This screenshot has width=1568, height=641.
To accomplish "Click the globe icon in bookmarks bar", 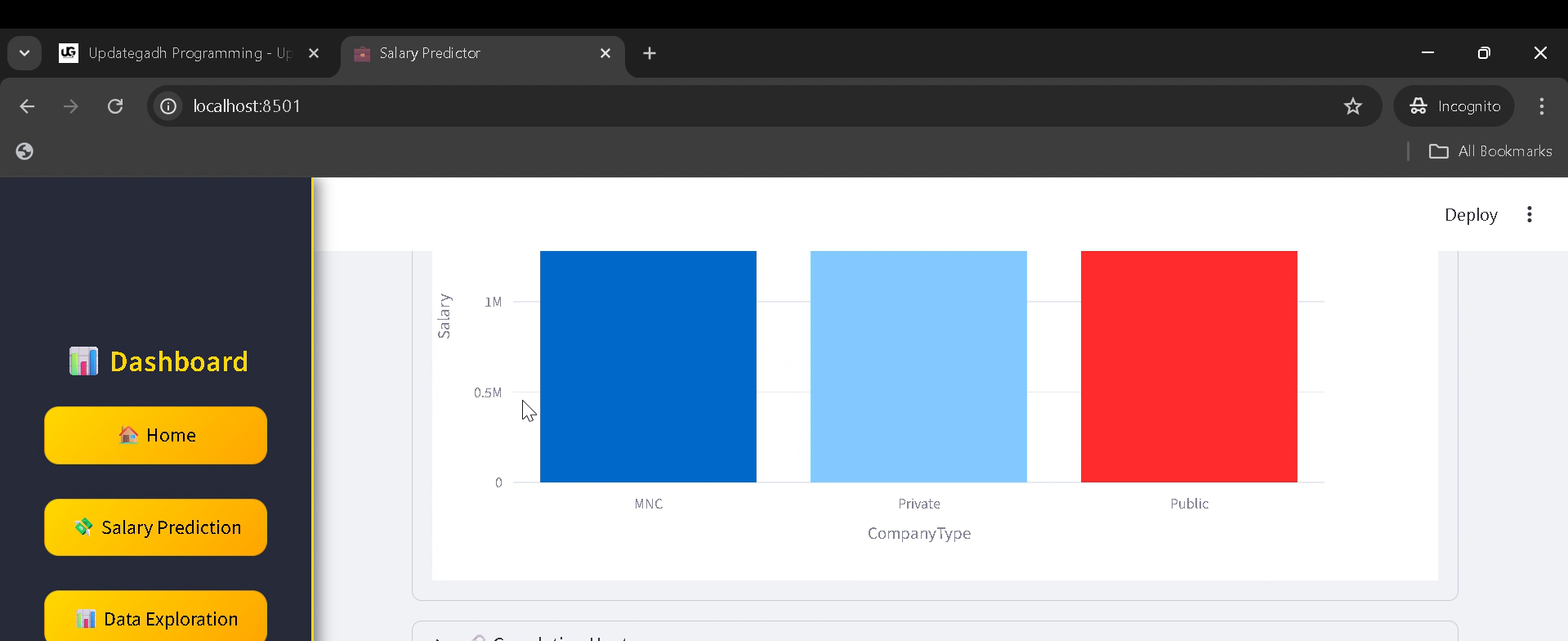I will coord(25,151).
